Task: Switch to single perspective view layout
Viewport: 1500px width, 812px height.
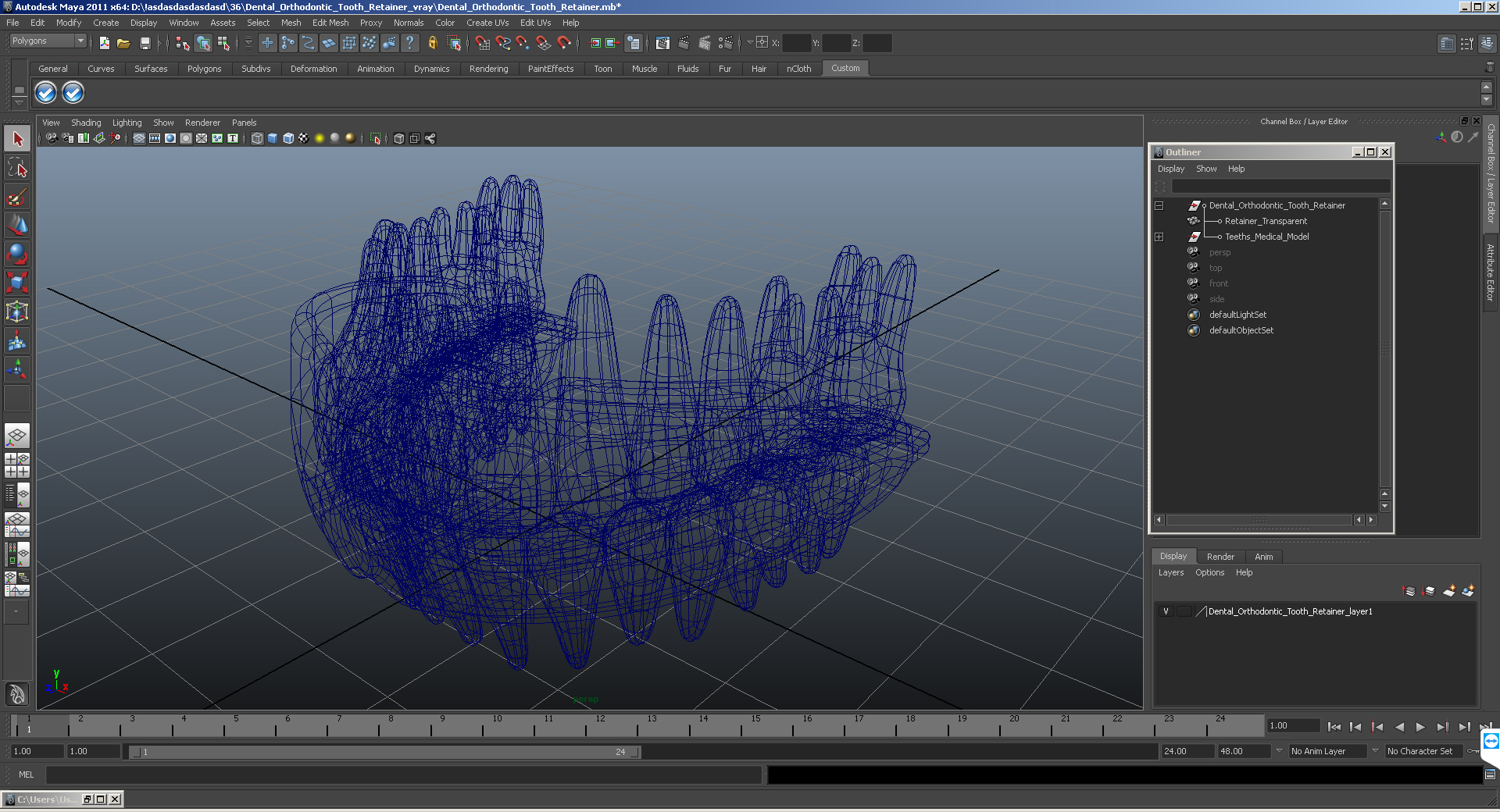Action: click(17, 436)
